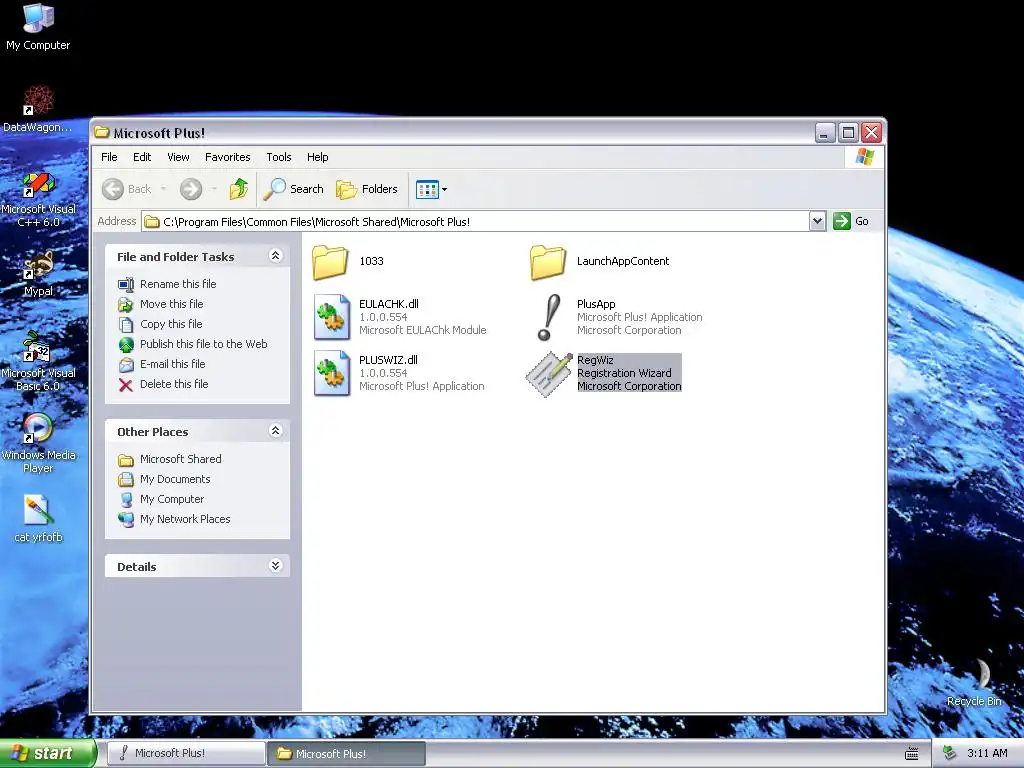This screenshot has width=1024, height=768.
Task: Click the Rename this file icon
Action: click(125, 284)
